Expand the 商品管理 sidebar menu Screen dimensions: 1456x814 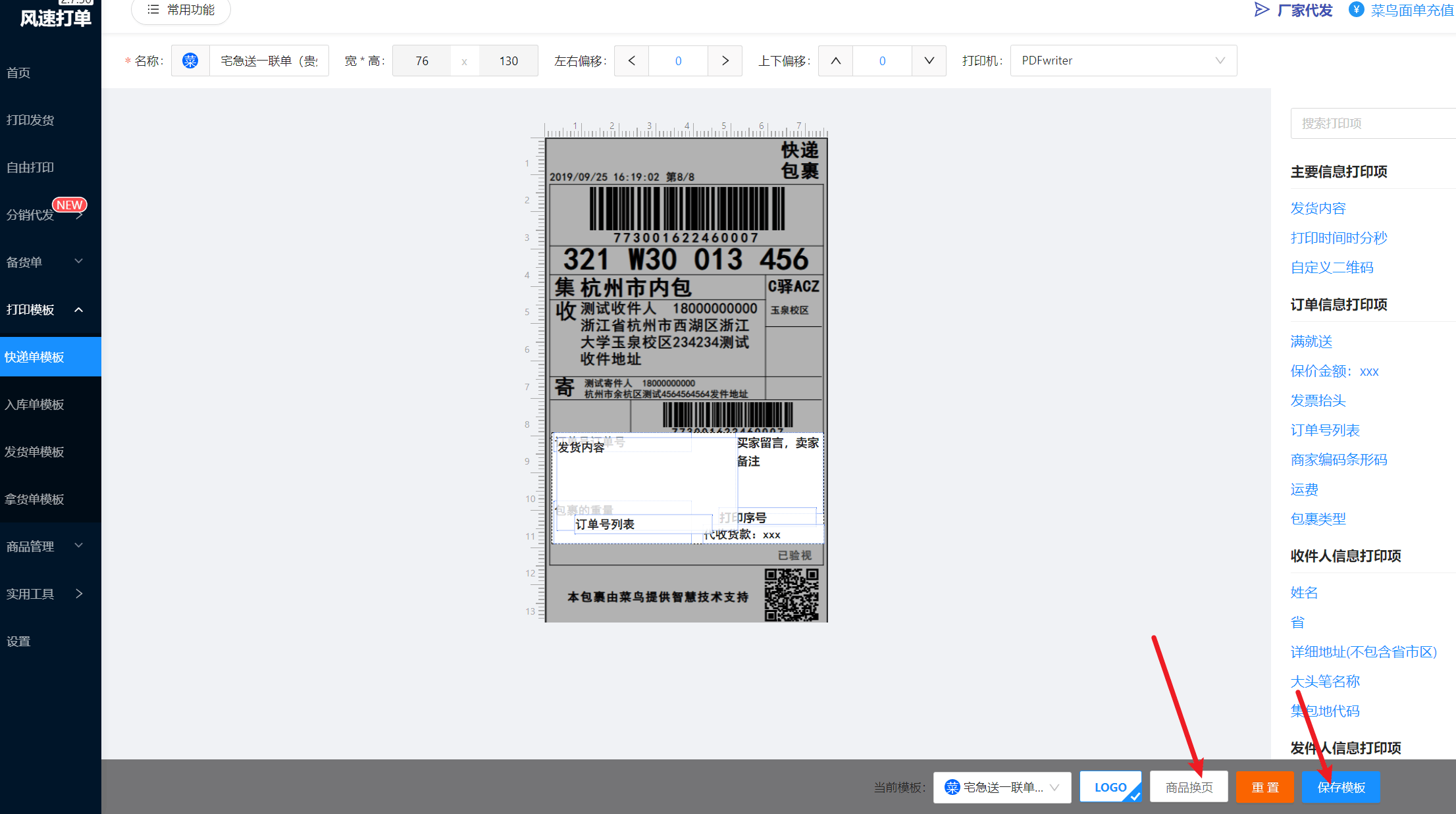click(x=78, y=546)
